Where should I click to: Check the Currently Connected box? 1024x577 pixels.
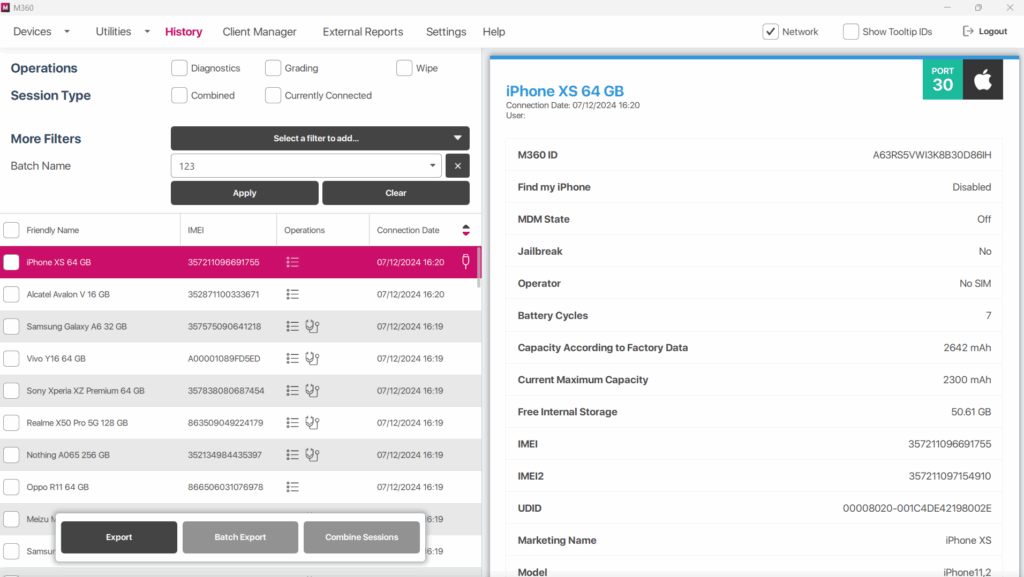273,95
